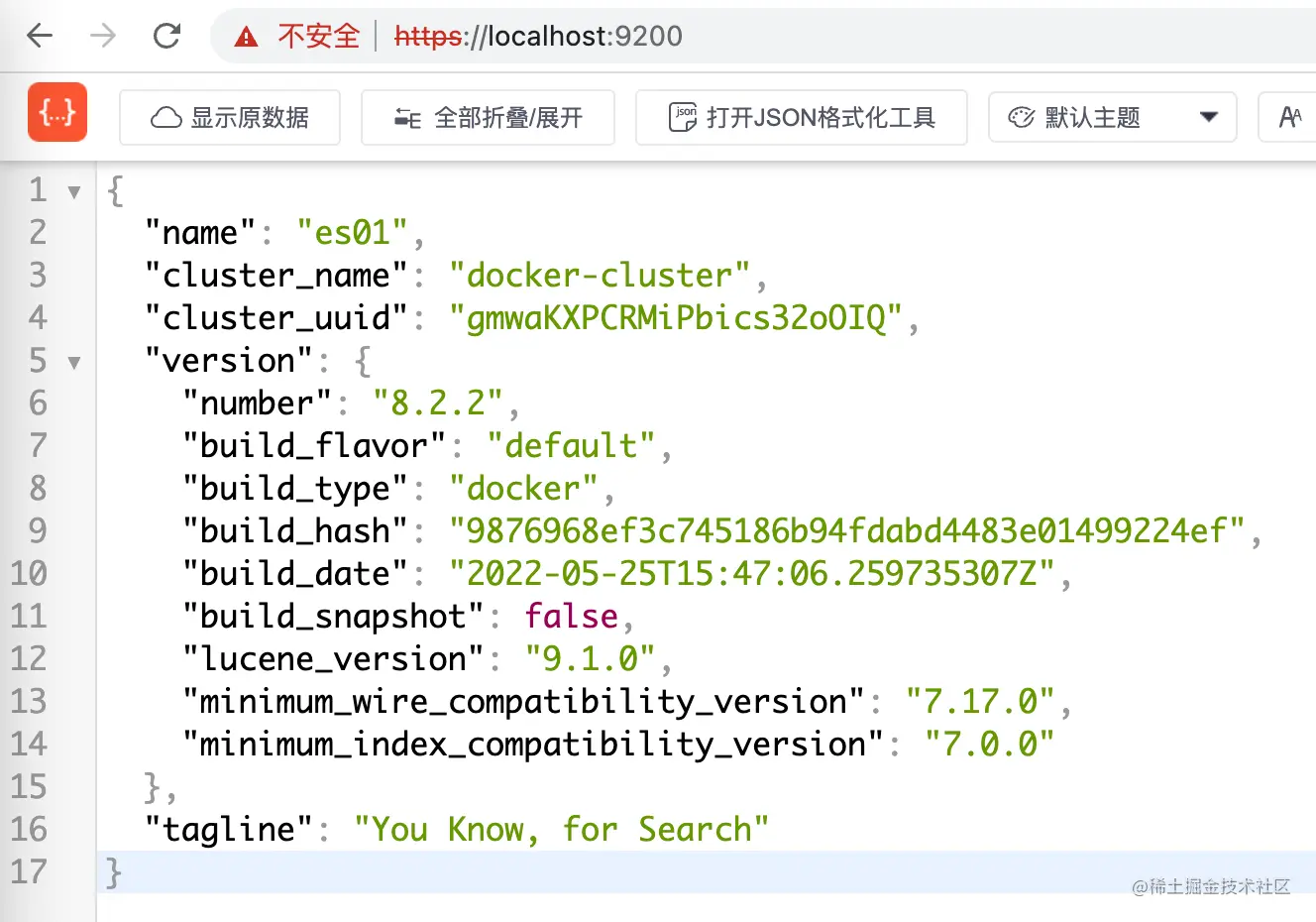Click the "You Know, for Search" value
1316x922 pixels.
[x=561, y=830]
